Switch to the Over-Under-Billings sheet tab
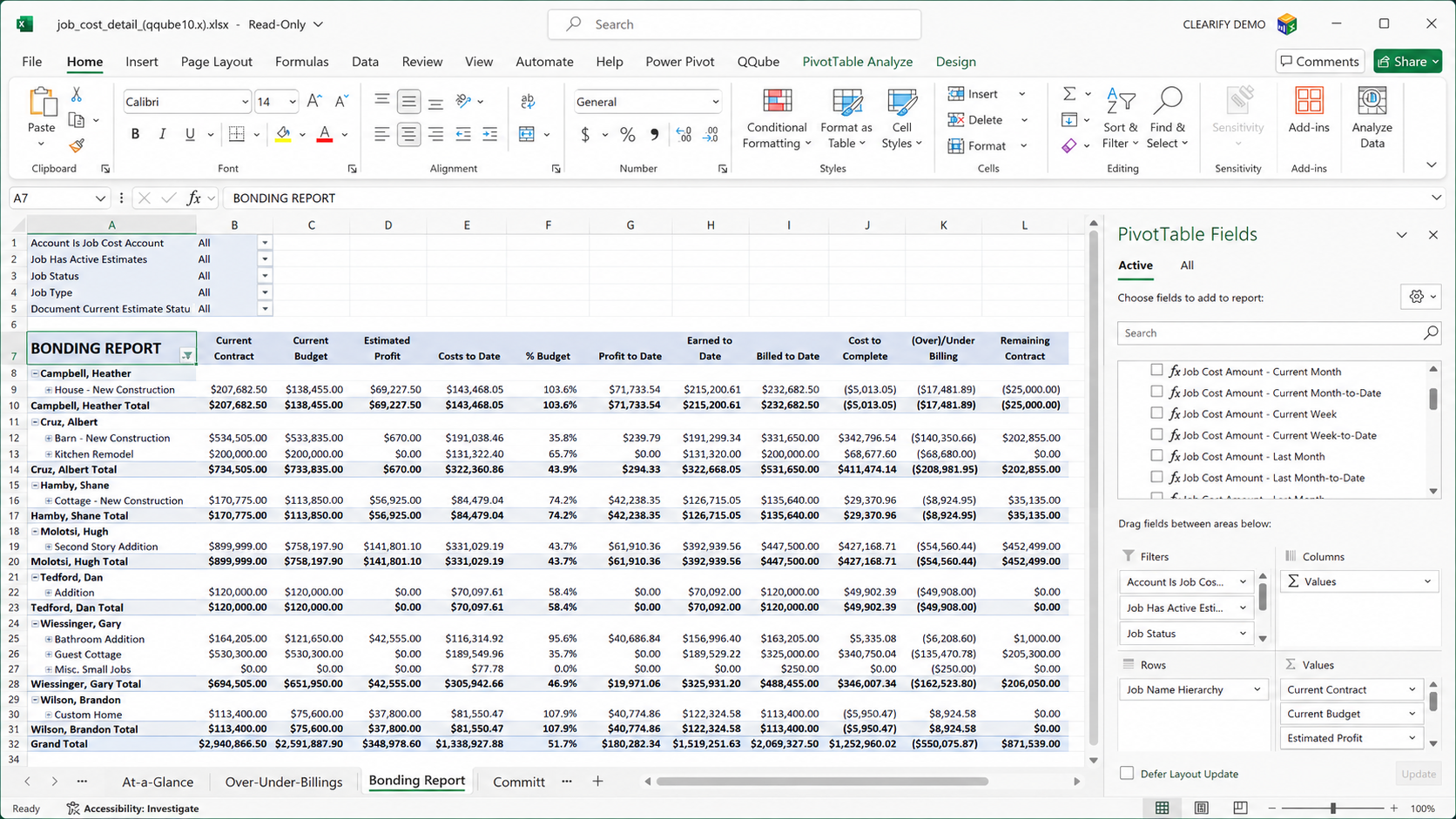1456x819 pixels. pyautogui.click(x=284, y=782)
